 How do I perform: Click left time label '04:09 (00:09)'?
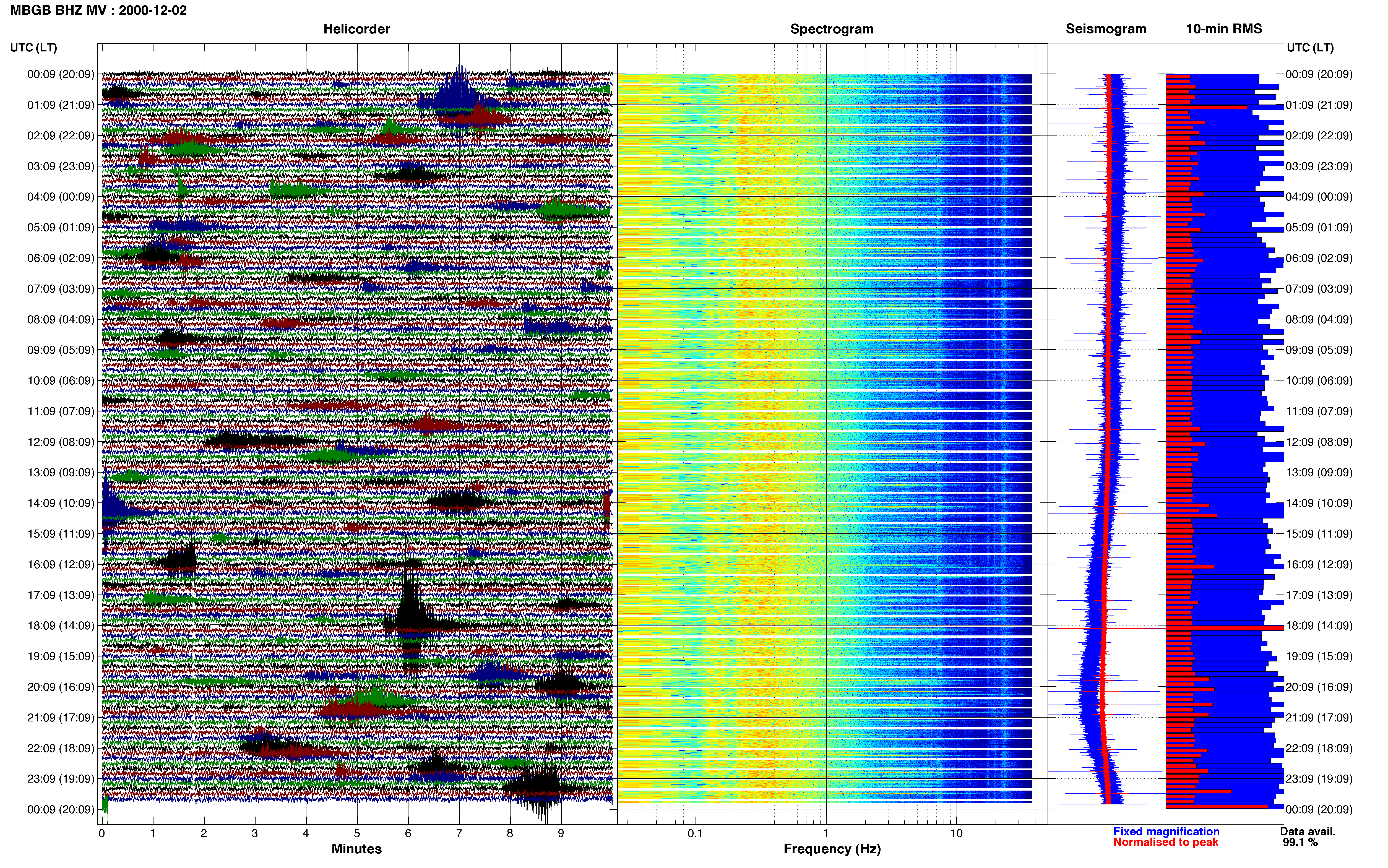(61, 197)
